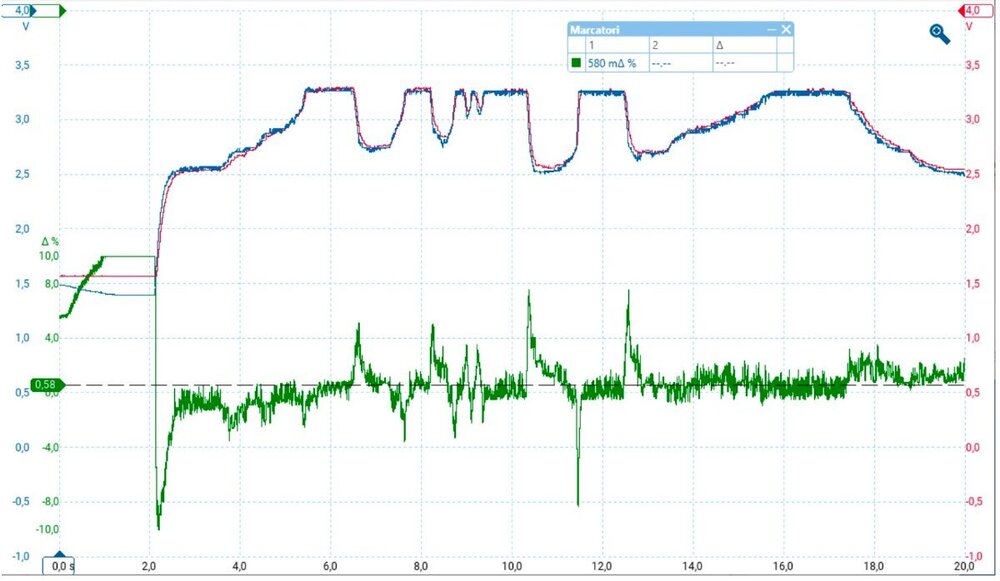Select the blue channel 4,0 ruler handle
Screen dimensions: 1000x581
[x=21, y=10]
